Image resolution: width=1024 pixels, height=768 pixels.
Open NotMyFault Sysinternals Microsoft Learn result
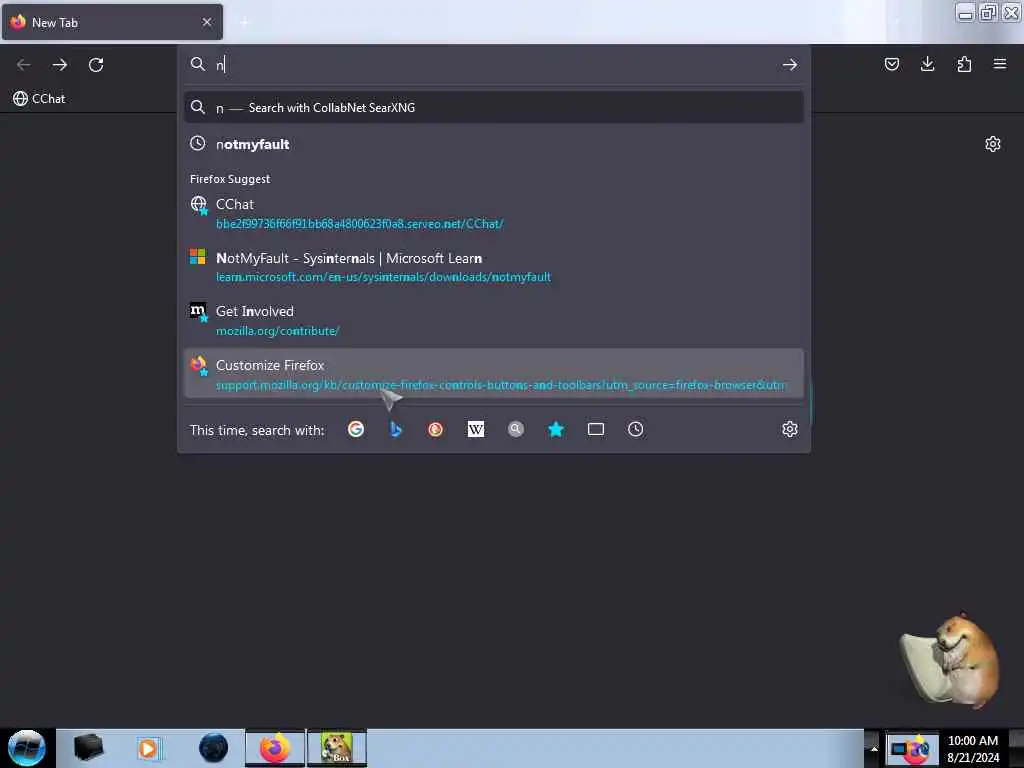[x=494, y=267]
